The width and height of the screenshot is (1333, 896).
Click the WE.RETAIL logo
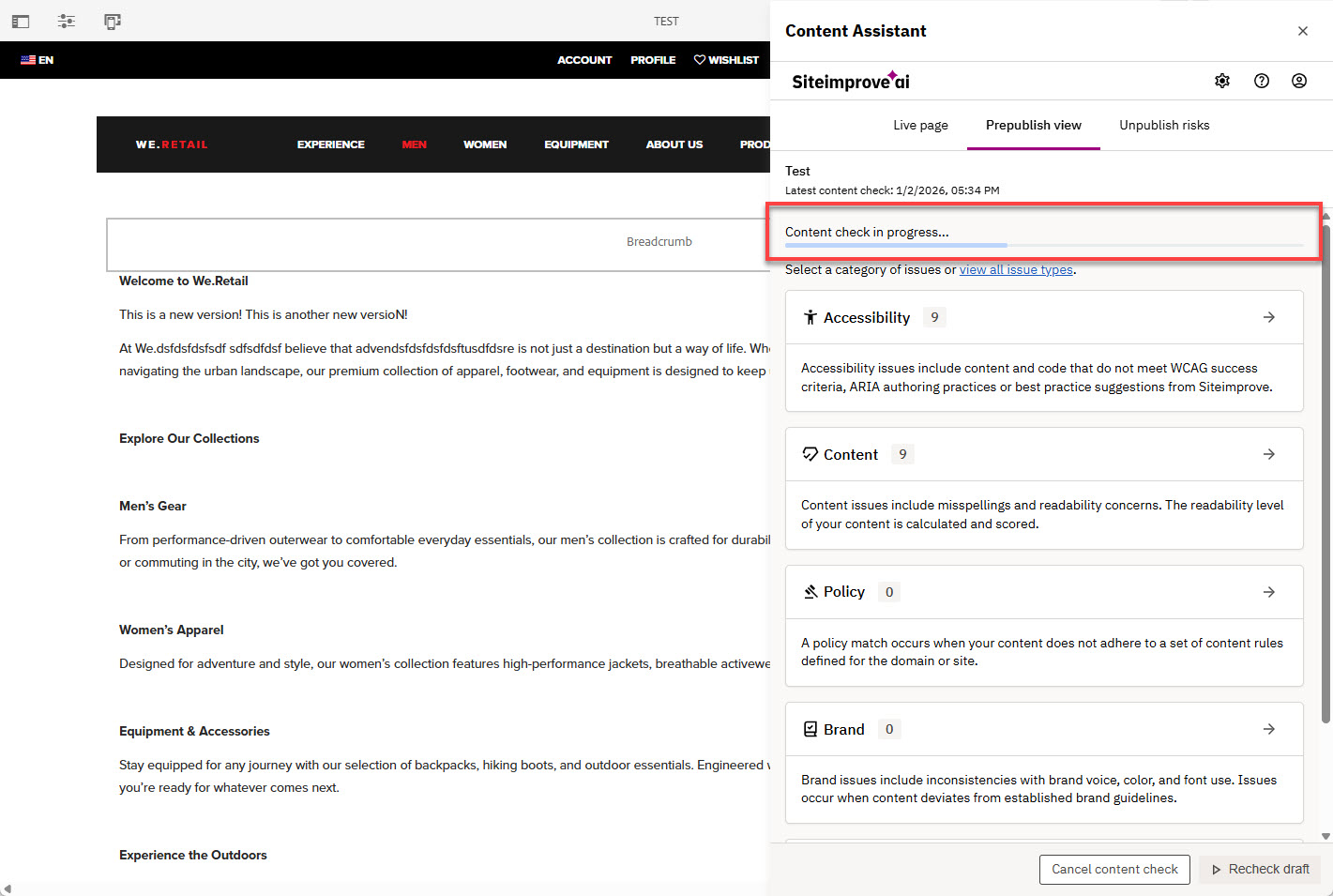pyautogui.click(x=172, y=144)
